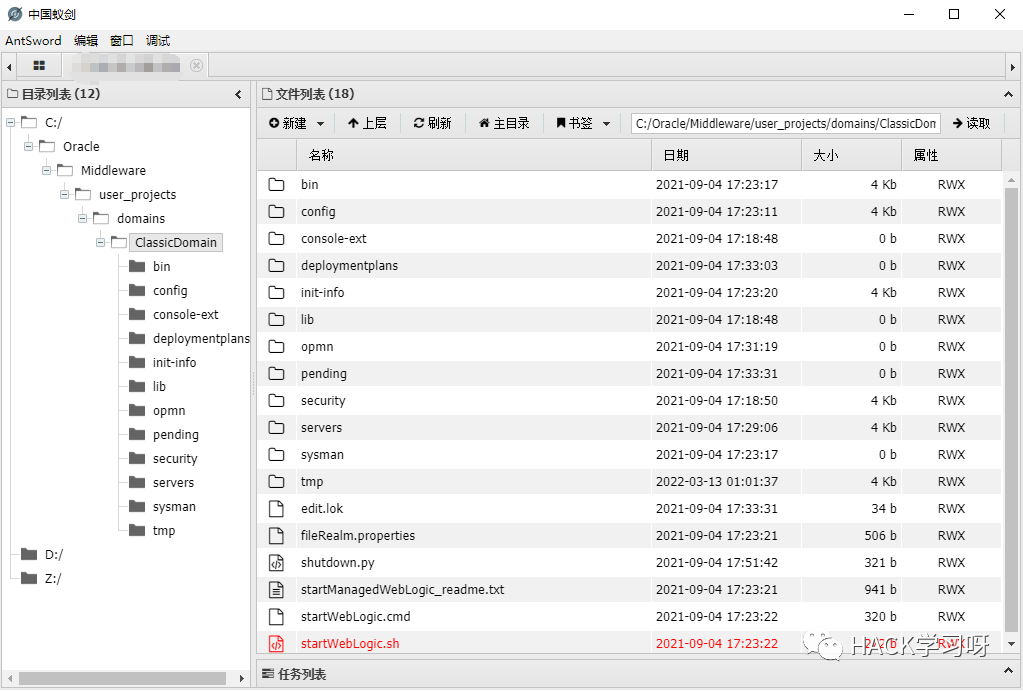
Task: Click the servers folder icon in tree
Action: click(x=137, y=482)
